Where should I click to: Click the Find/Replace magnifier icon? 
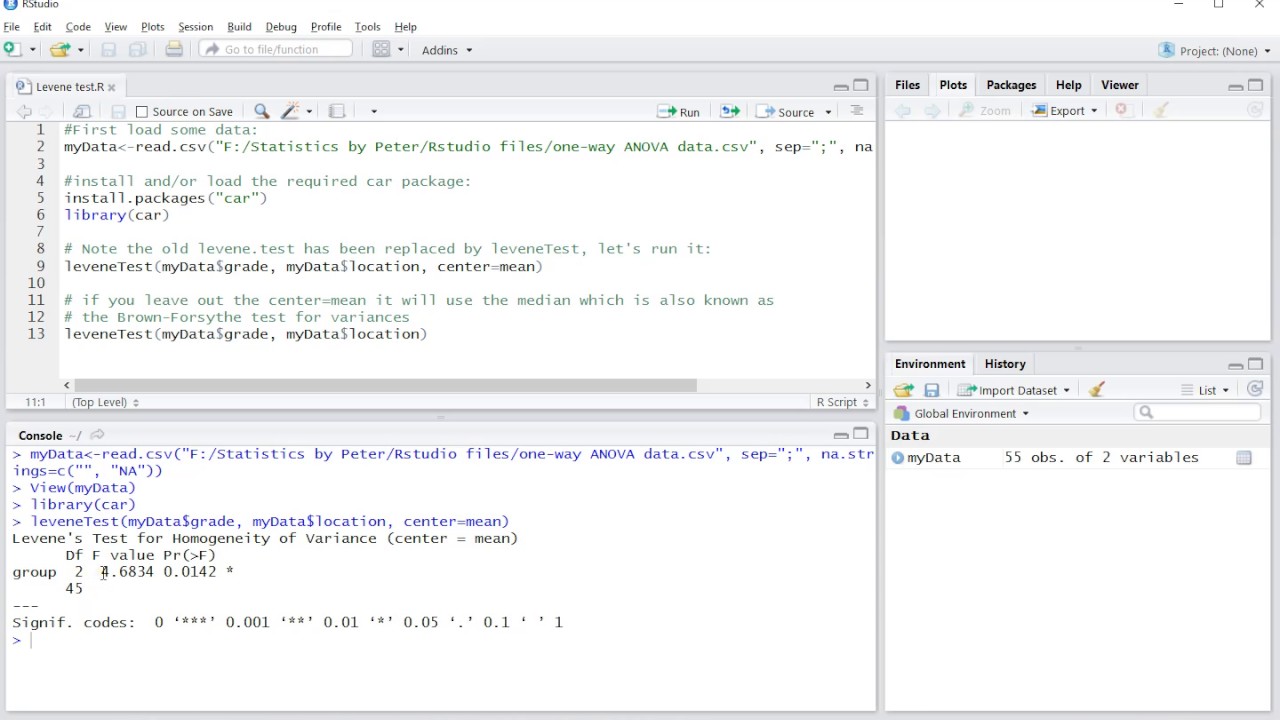(x=261, y=111)
